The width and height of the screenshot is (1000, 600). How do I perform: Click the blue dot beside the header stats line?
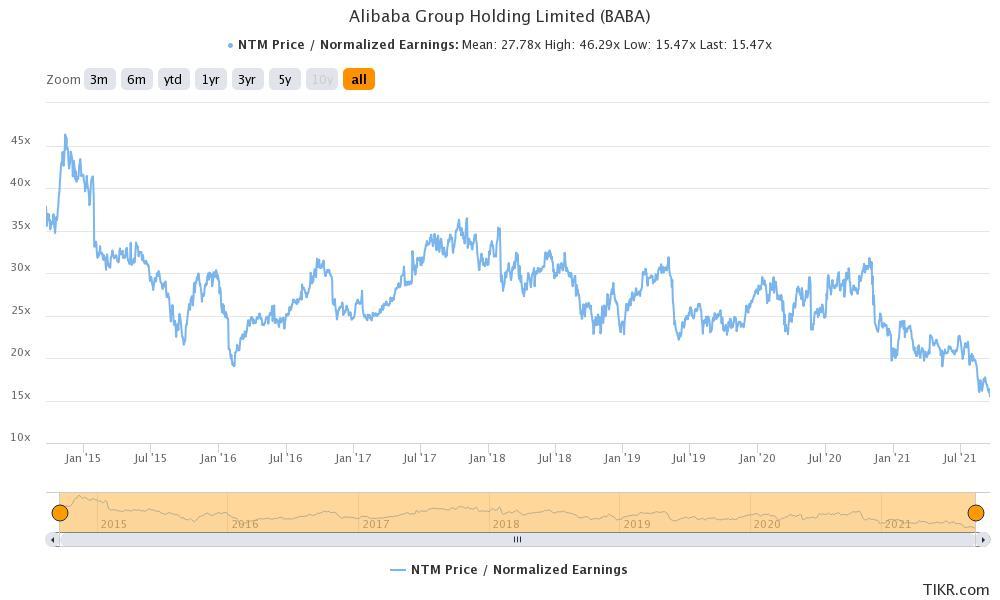coord(229,44)
